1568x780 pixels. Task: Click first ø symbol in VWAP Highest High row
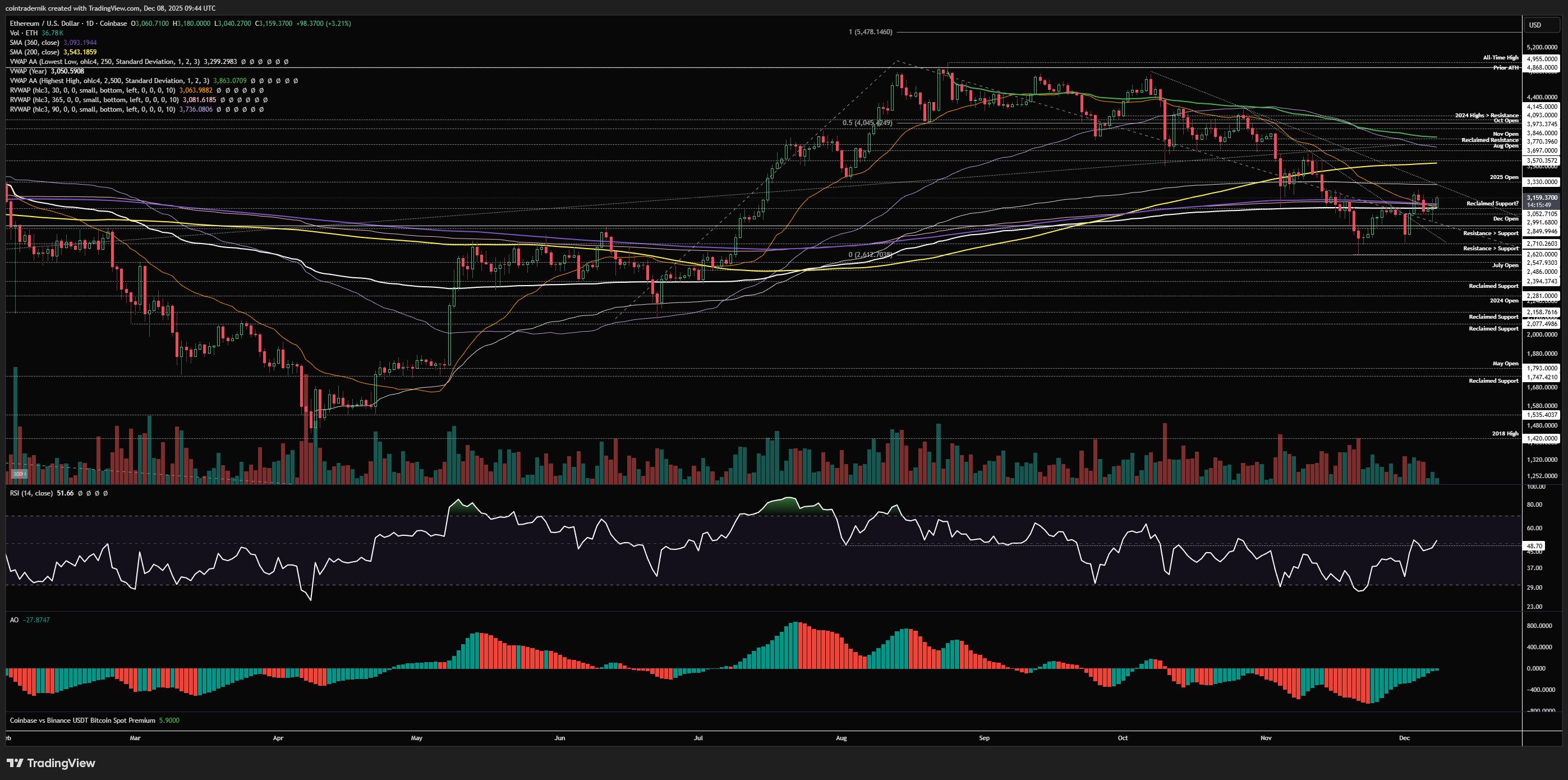click(x=253, y=80)
